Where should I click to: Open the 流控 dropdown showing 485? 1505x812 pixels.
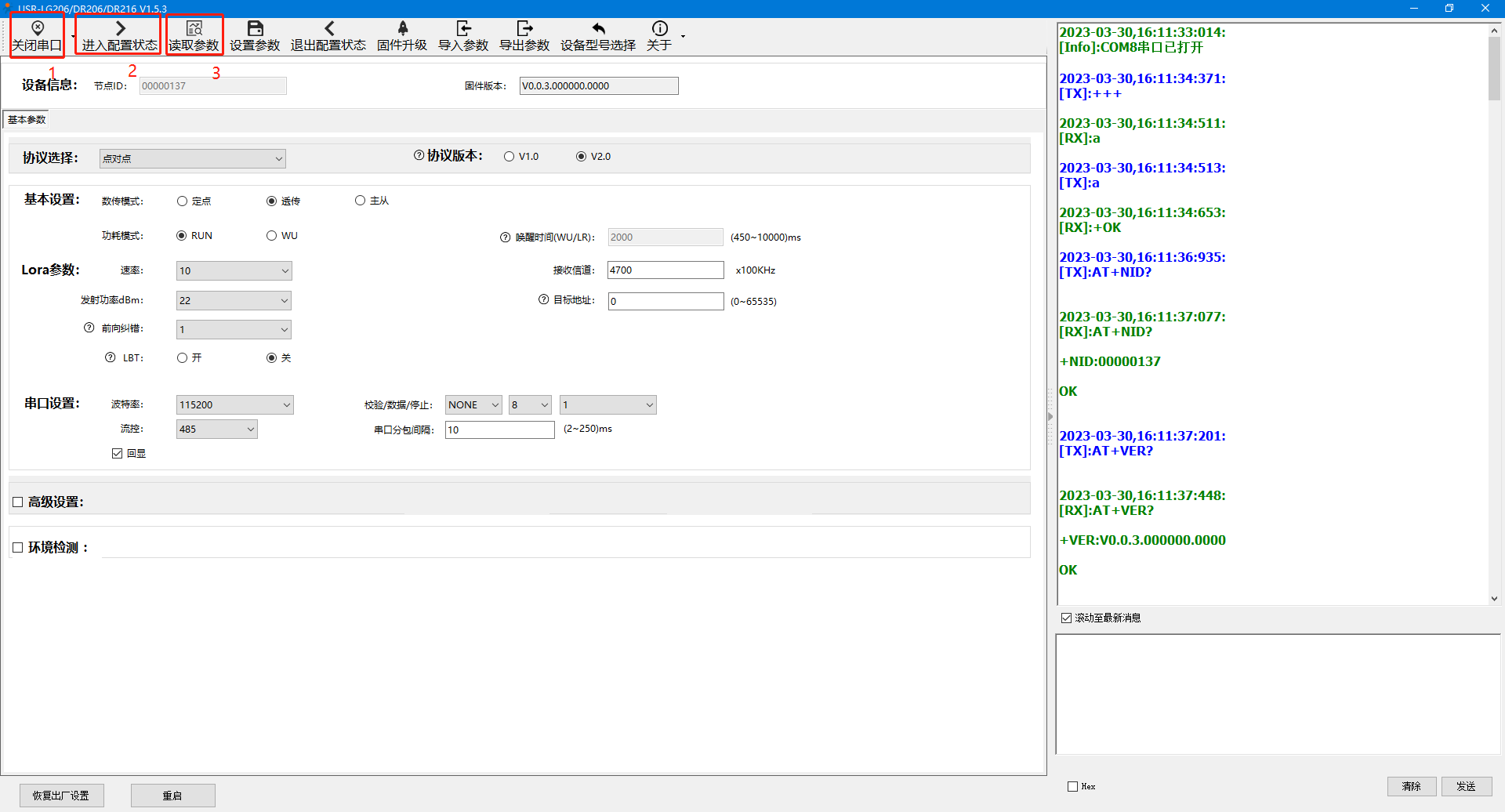pos(217,429)
